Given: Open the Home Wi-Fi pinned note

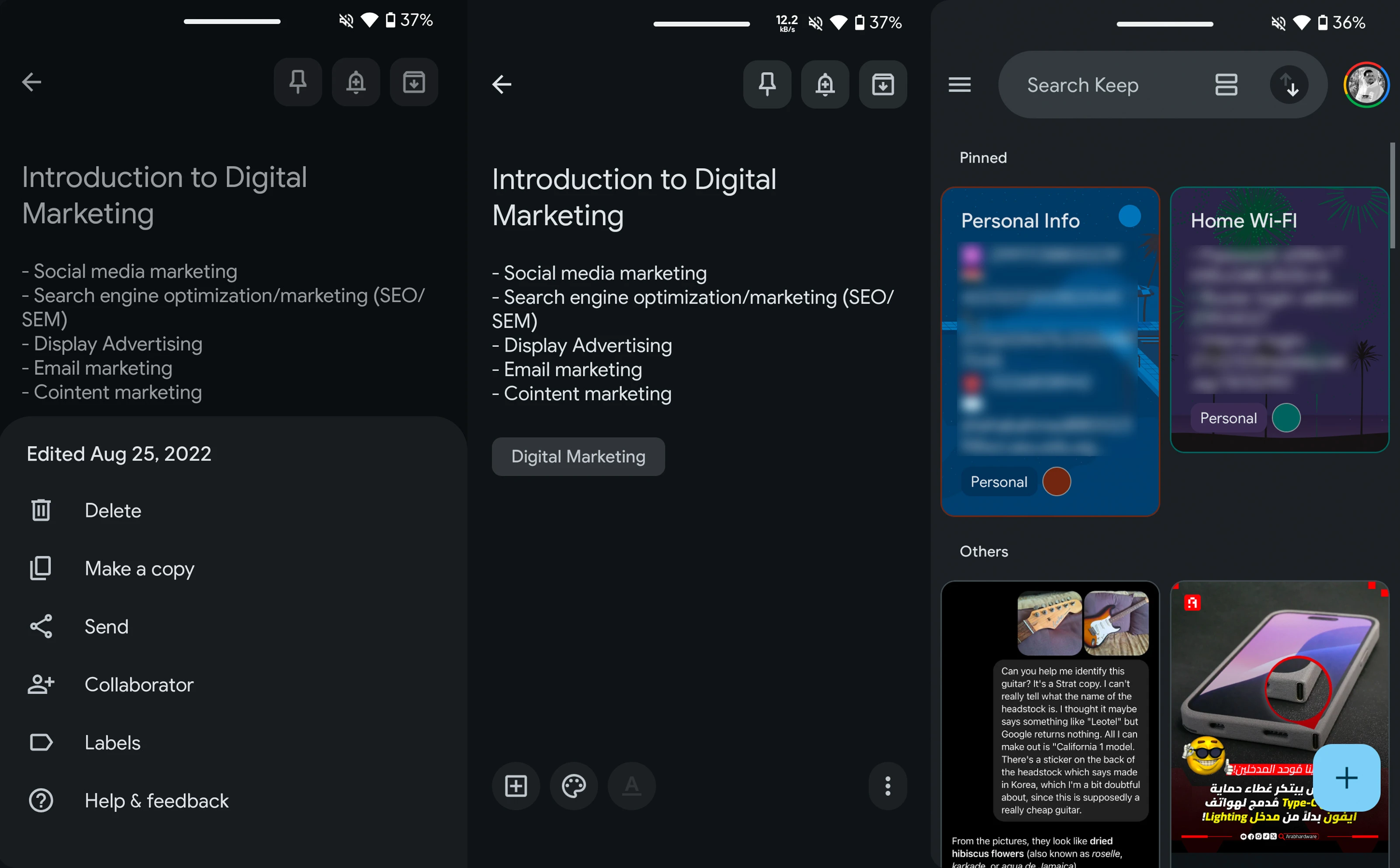Looking at the screenshot, I should coord(1279,320).
